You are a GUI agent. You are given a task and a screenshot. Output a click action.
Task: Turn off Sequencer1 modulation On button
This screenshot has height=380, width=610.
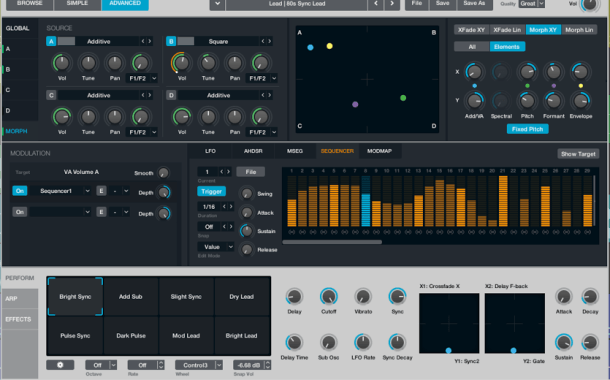(20, 191)
